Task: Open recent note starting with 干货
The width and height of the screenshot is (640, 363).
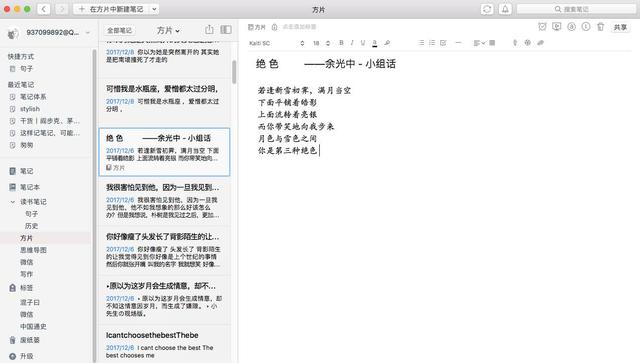Action: click(x=50, y=121)
